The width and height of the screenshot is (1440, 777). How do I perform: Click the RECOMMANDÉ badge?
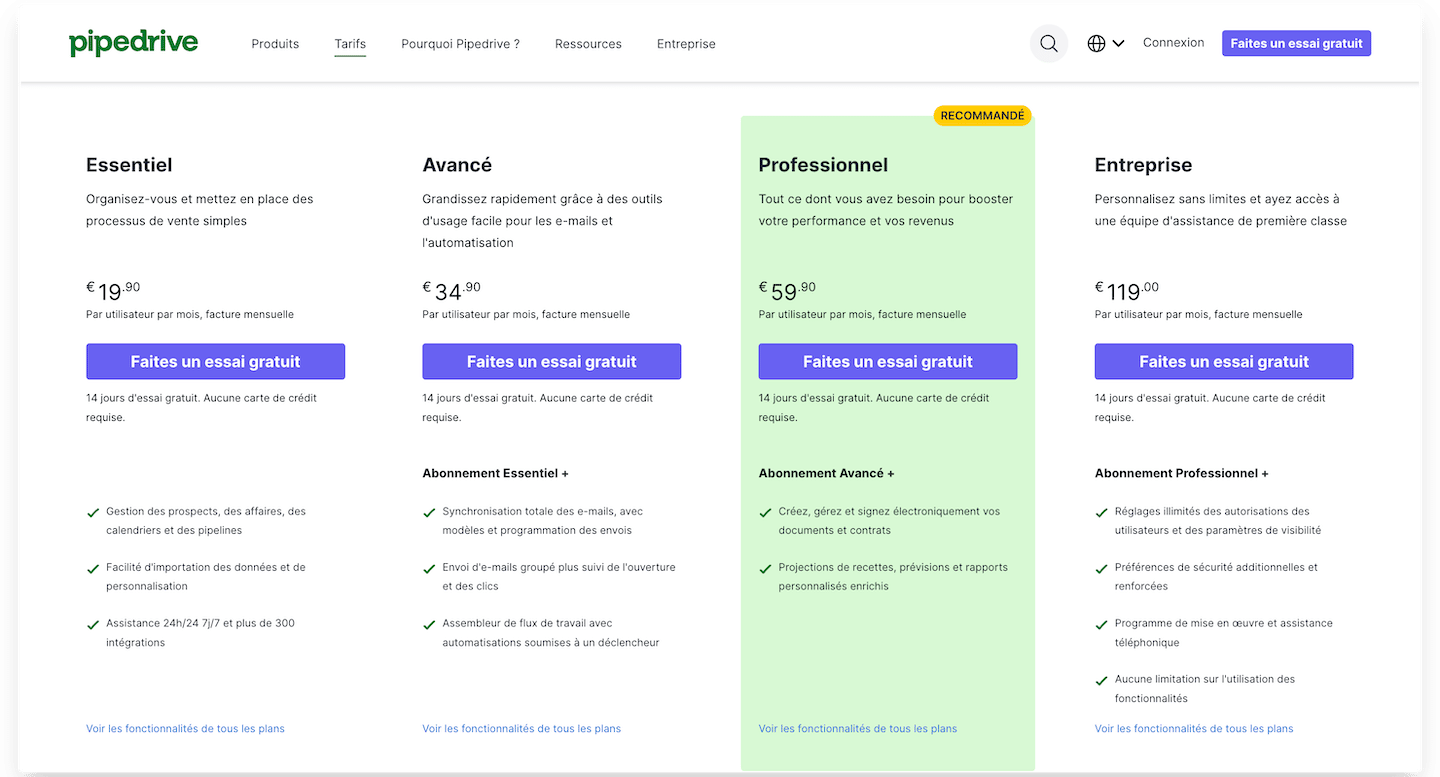click(x=982, y=116)
